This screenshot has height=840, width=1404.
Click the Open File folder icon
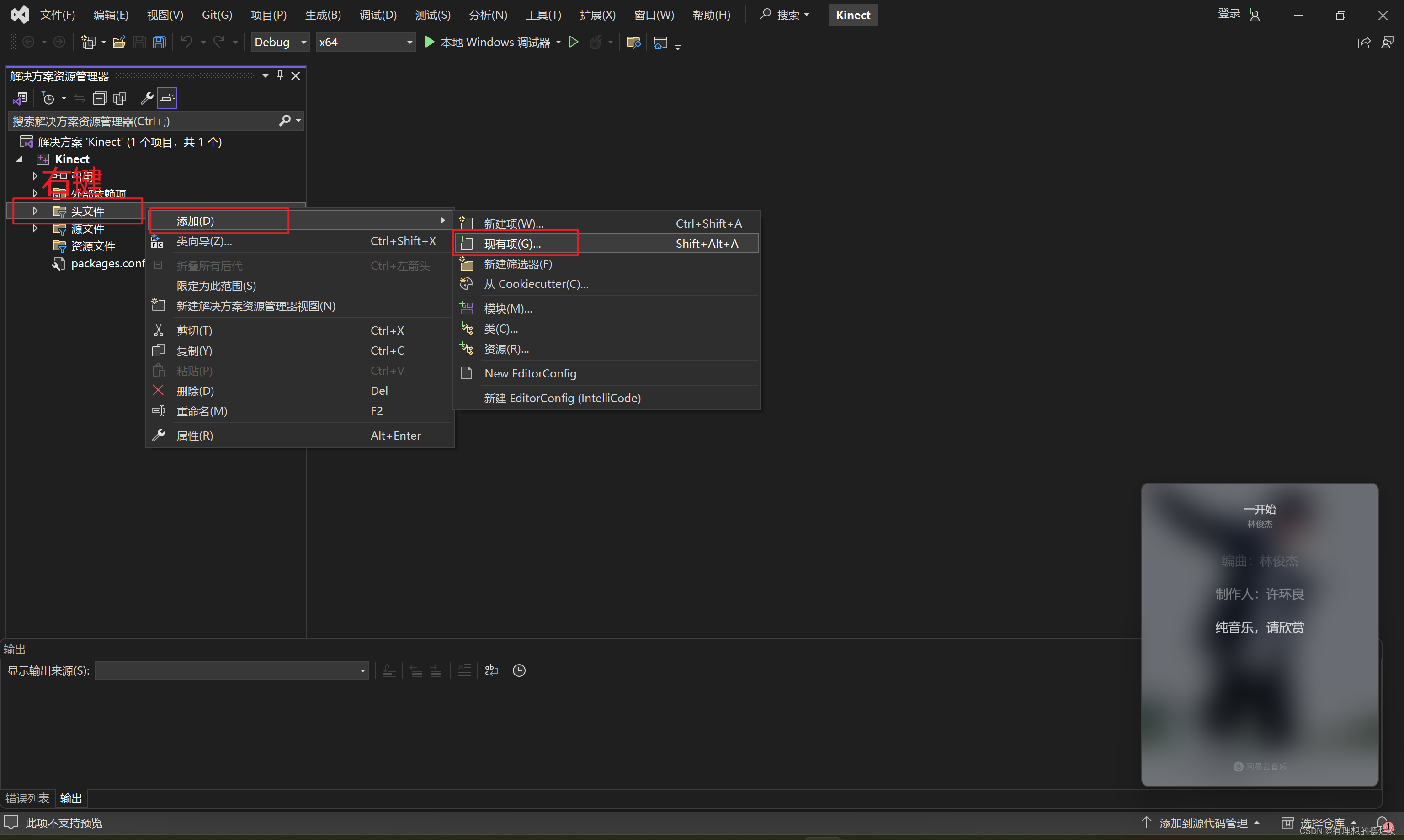click(x=119, y=43)
